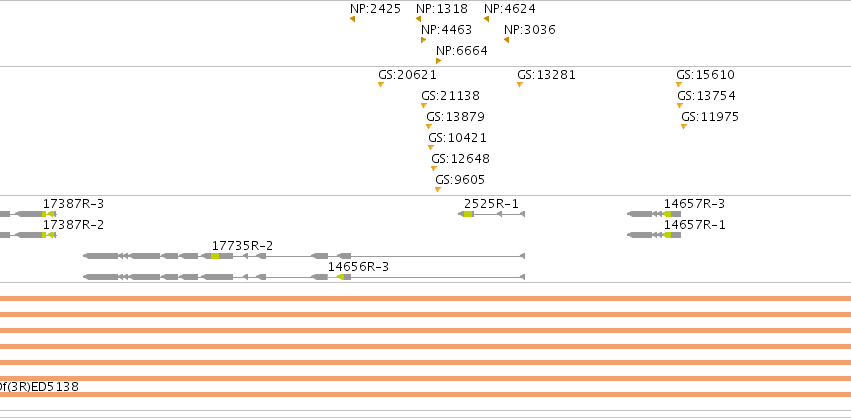Screen dimensions: 851x418
Task: Select the GS:20621 insertion triangle
Action: click(x=381, y=84)
